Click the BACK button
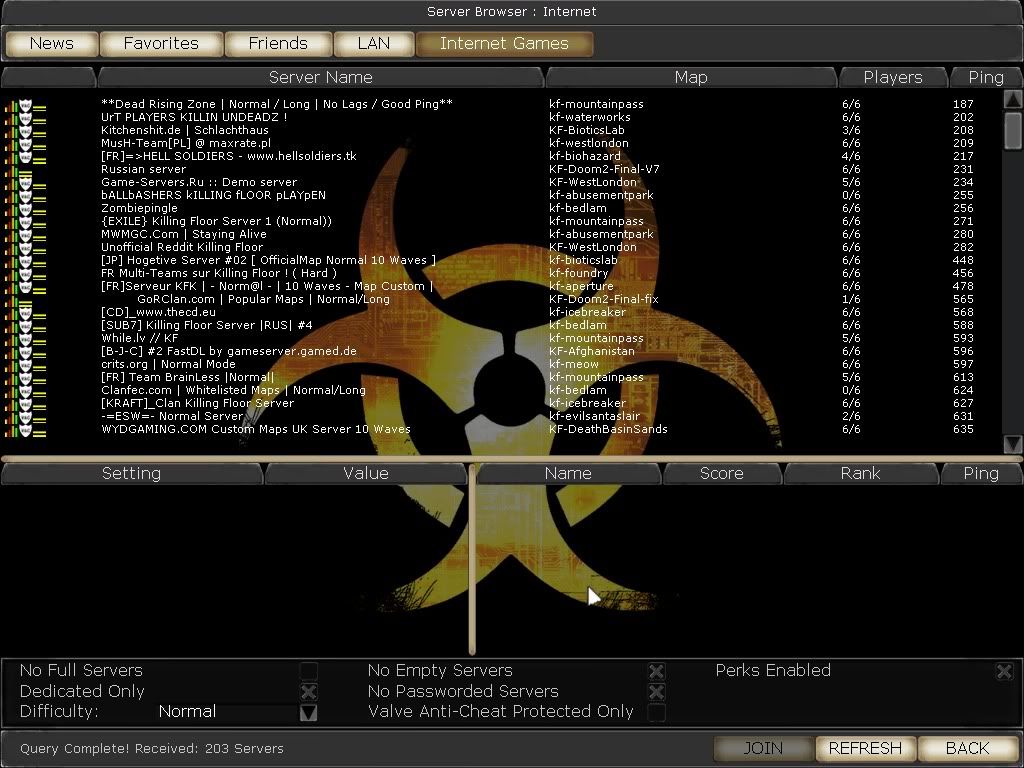 (967, 748)
